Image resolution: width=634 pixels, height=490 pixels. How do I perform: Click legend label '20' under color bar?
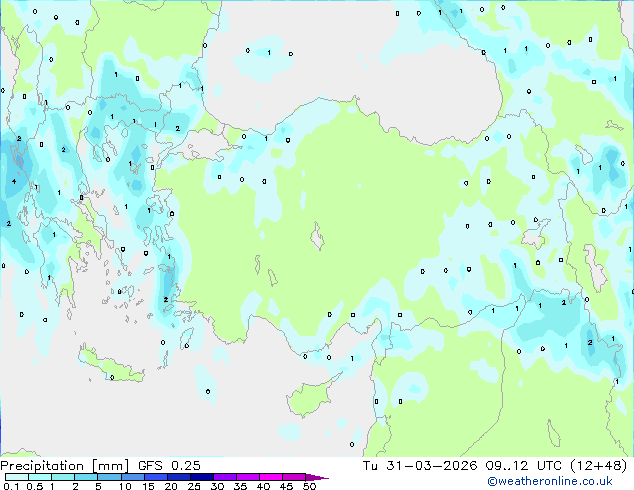point(171,486)
